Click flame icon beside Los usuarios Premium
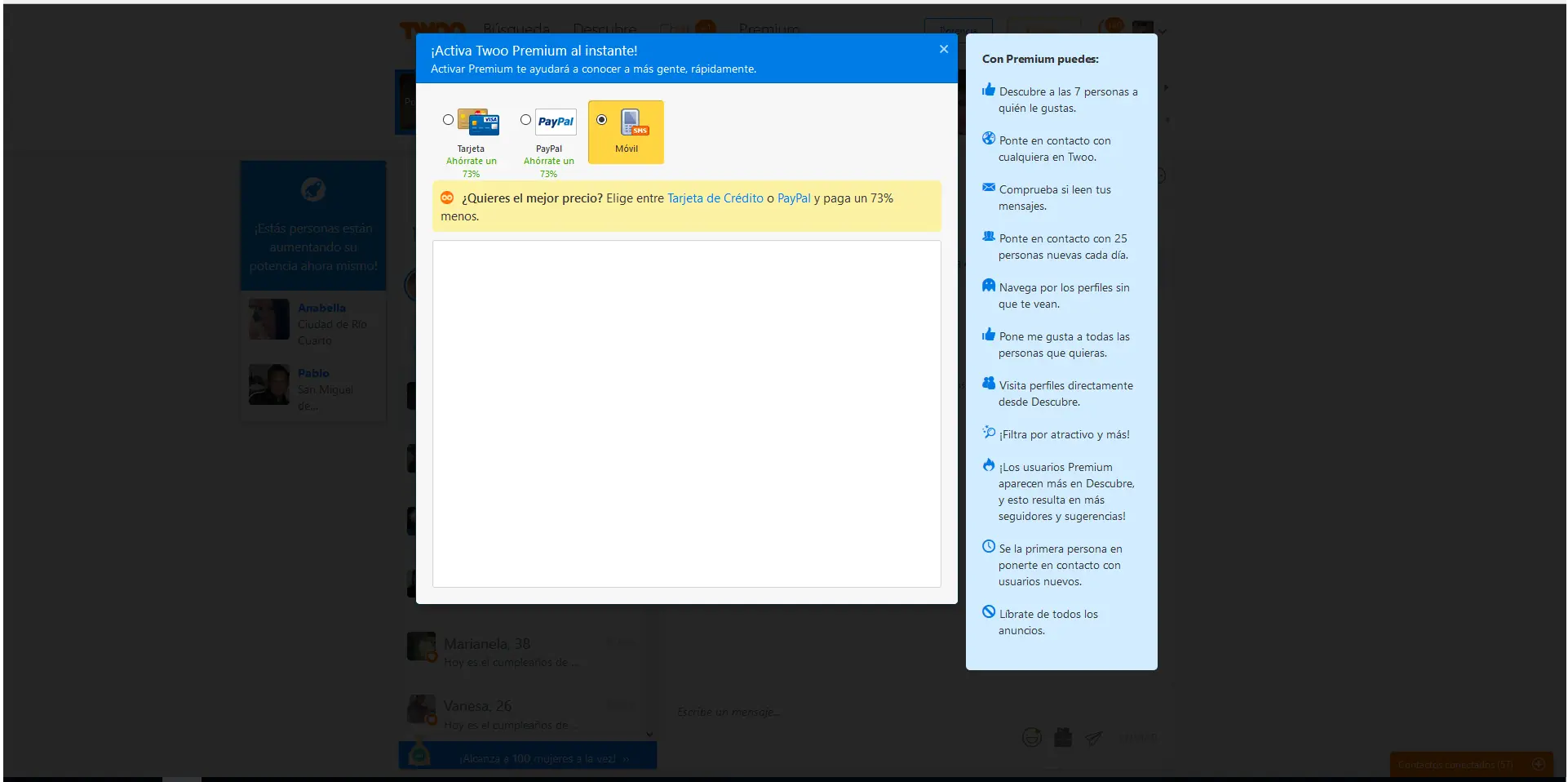 point(989,465)
